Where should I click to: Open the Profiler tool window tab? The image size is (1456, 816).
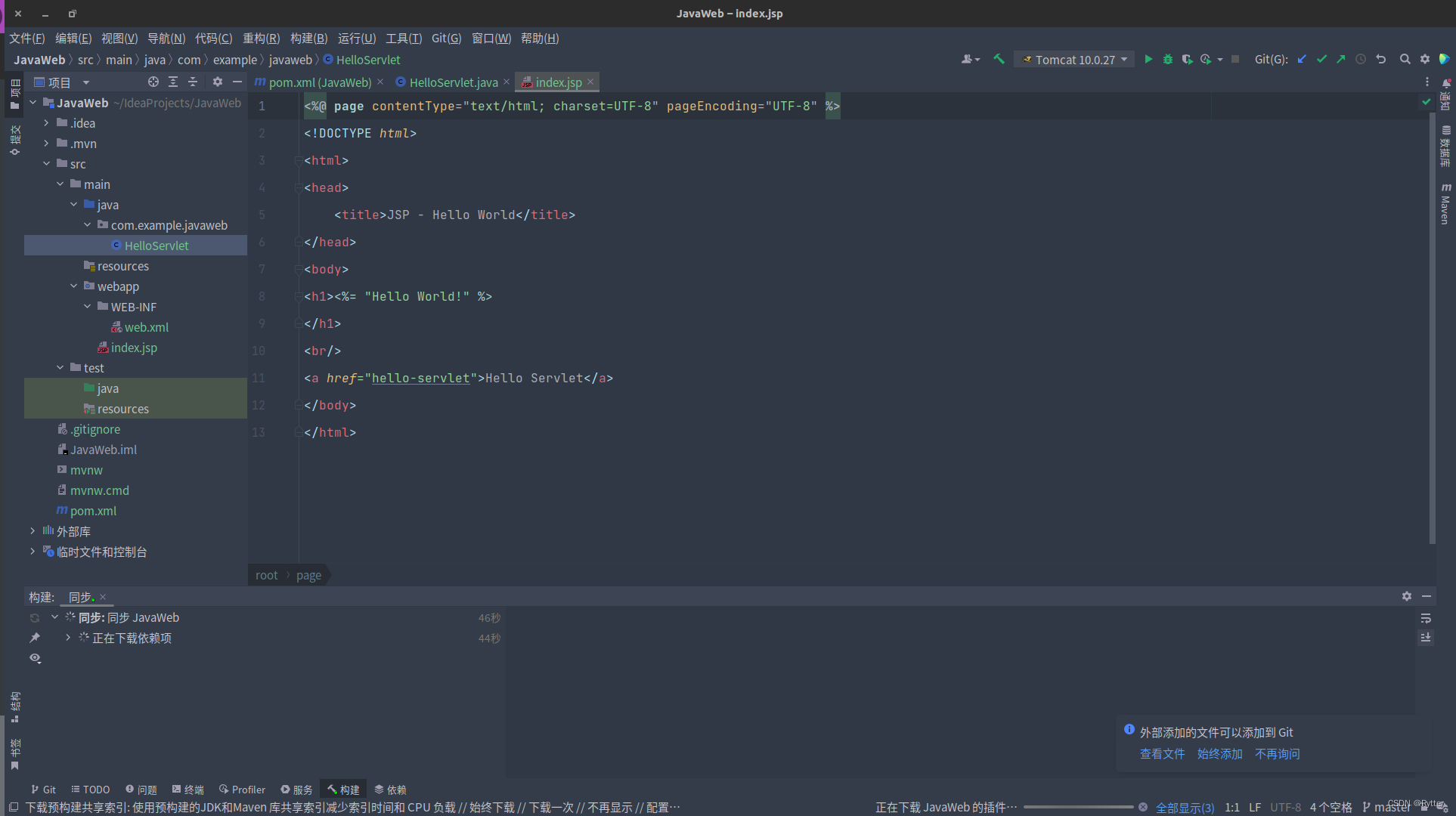(242, 790)
